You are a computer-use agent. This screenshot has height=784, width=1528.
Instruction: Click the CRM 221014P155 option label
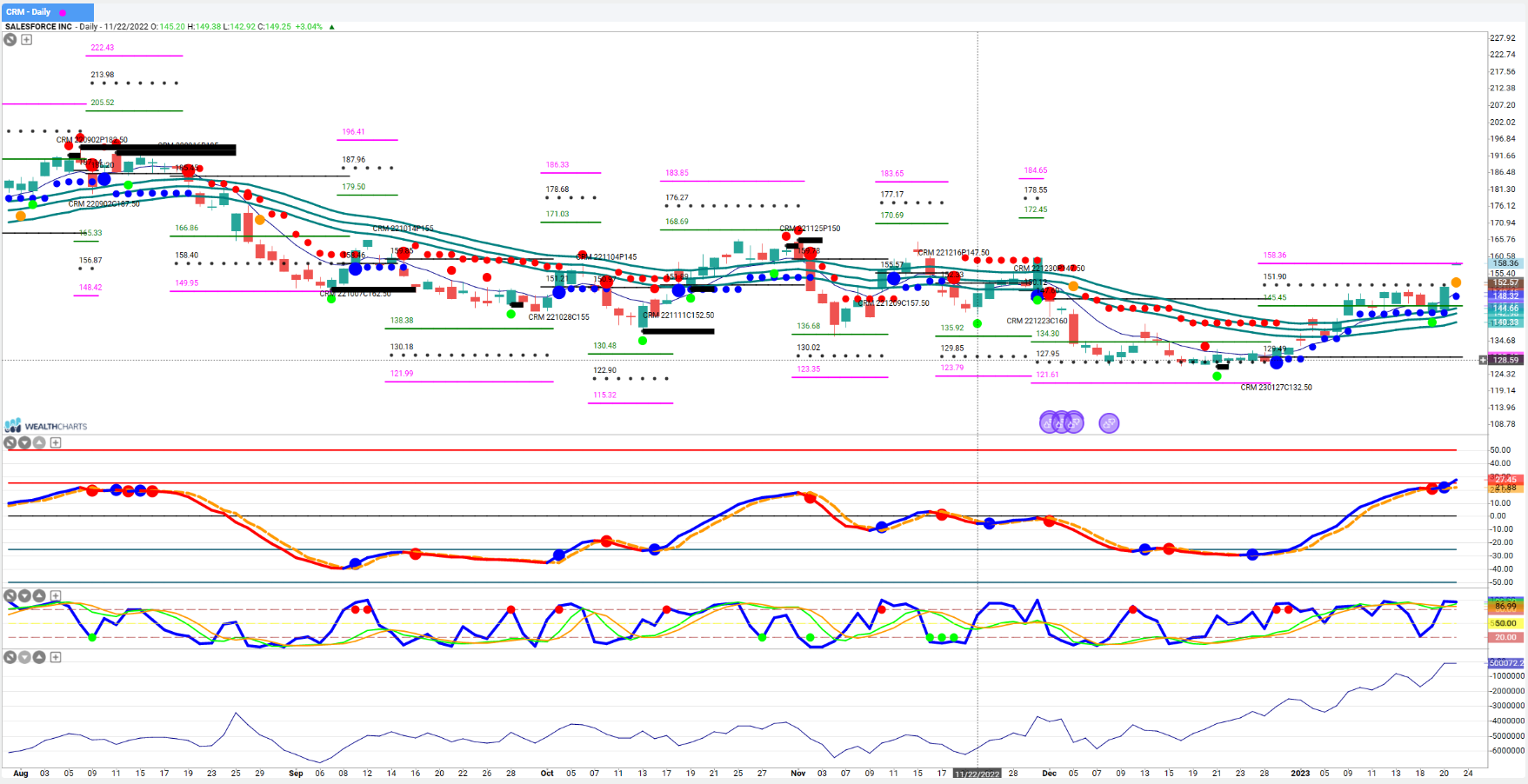point(404,229)
